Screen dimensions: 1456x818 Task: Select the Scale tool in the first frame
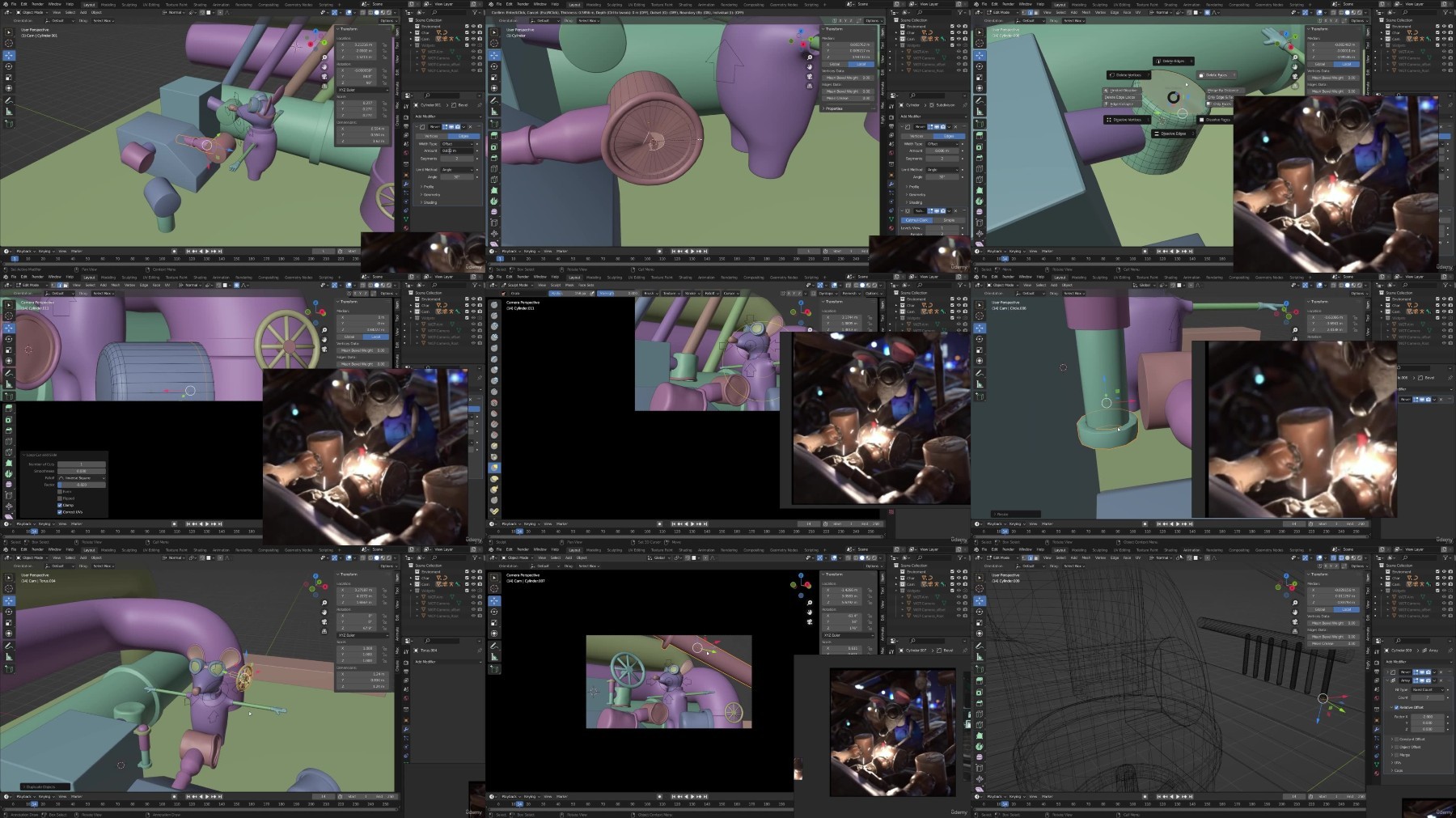pos(9,78)
